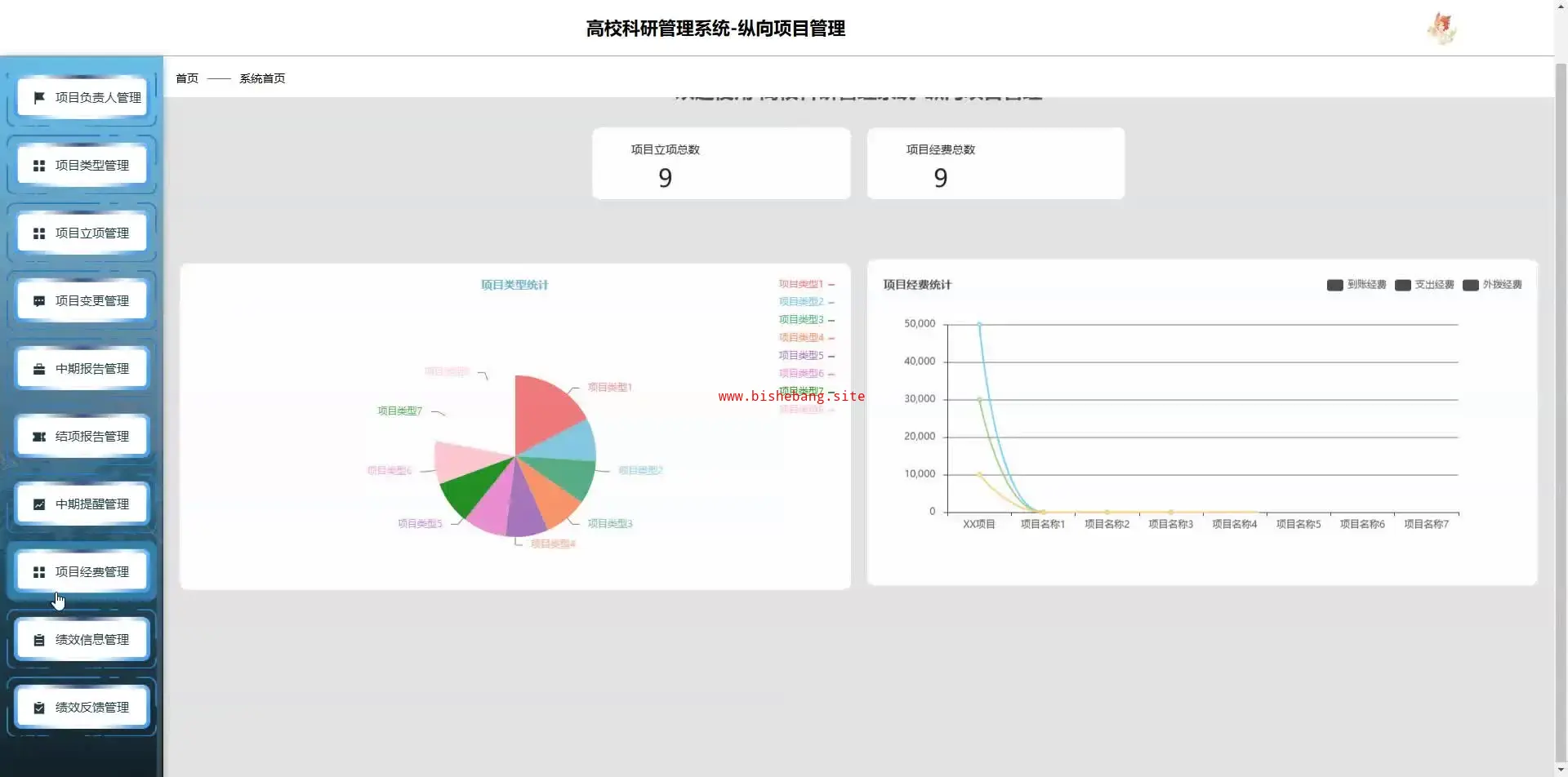Image resolution: width=1568 pixels, height=777 pixels.
Task: Click the 项目立项总数 statistics card
Action: tap(720, 163)
